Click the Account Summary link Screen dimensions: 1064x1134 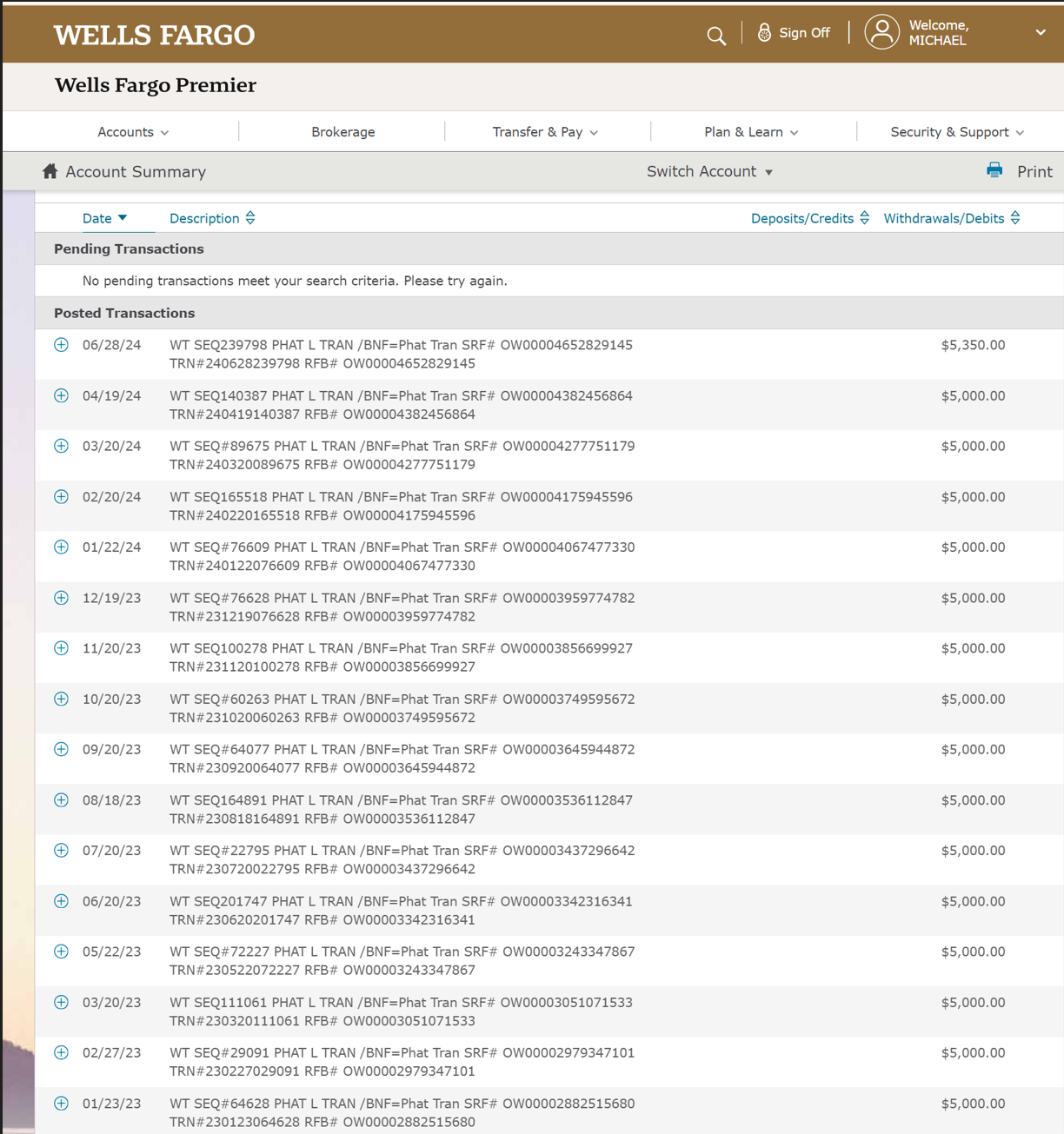tap(135, 171)
